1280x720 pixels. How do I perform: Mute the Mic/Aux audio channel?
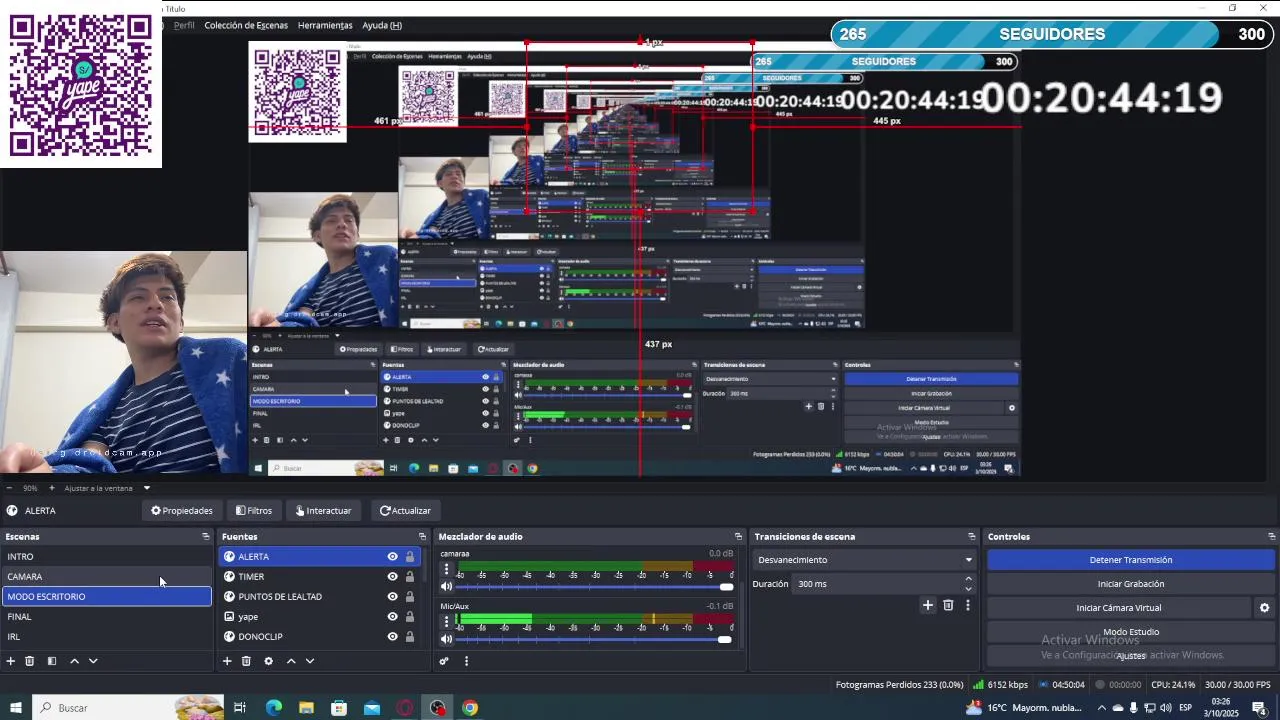click(446, 640)
